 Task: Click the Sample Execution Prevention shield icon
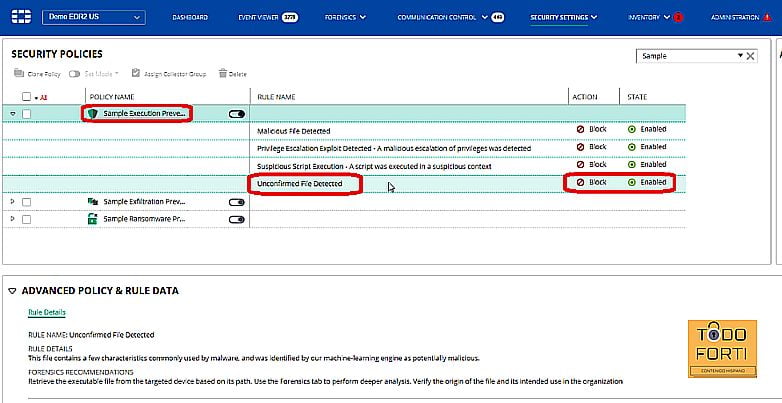point(93,114)
